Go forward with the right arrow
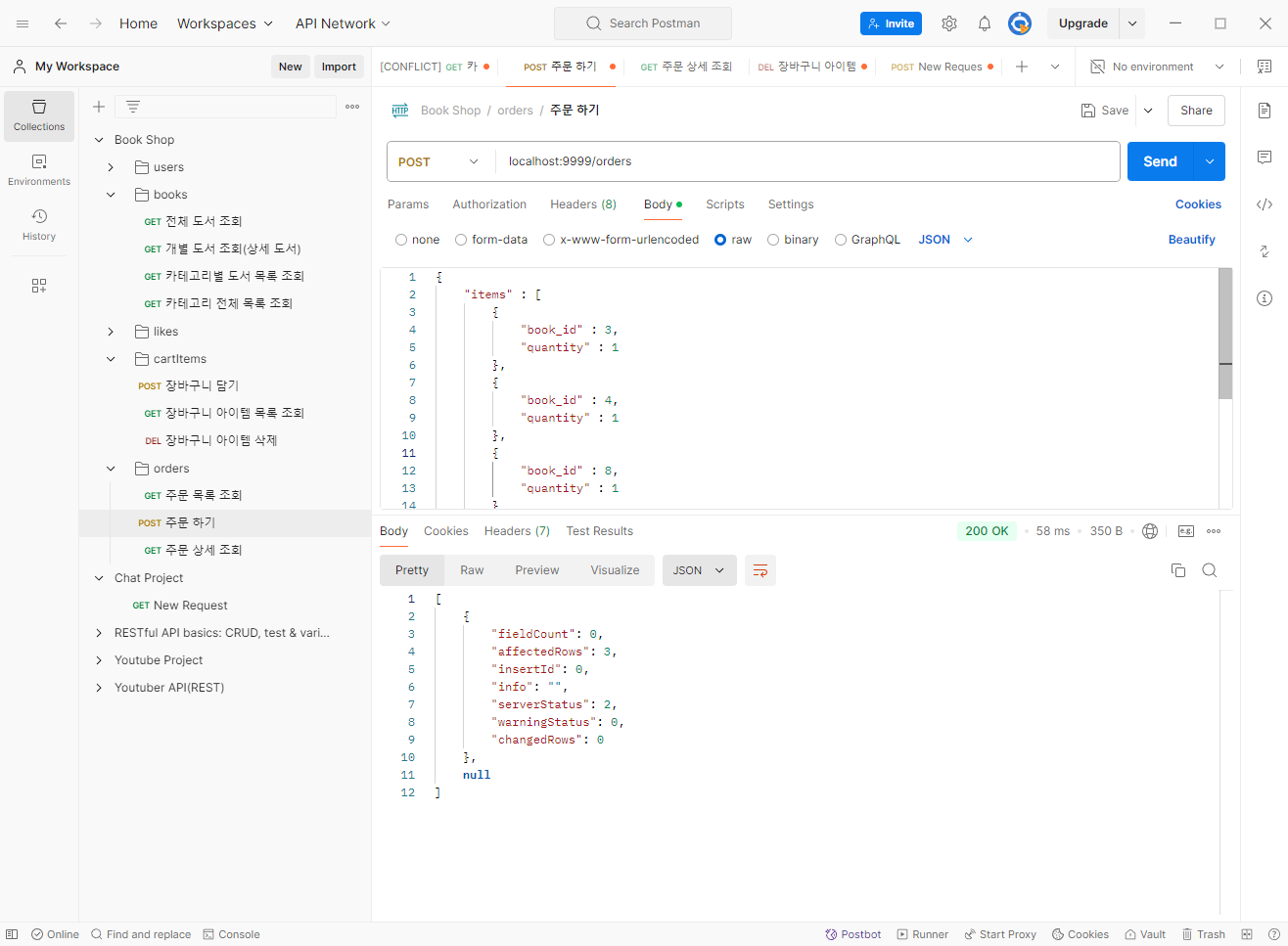1288x946 pixels. tap(95, 23)
